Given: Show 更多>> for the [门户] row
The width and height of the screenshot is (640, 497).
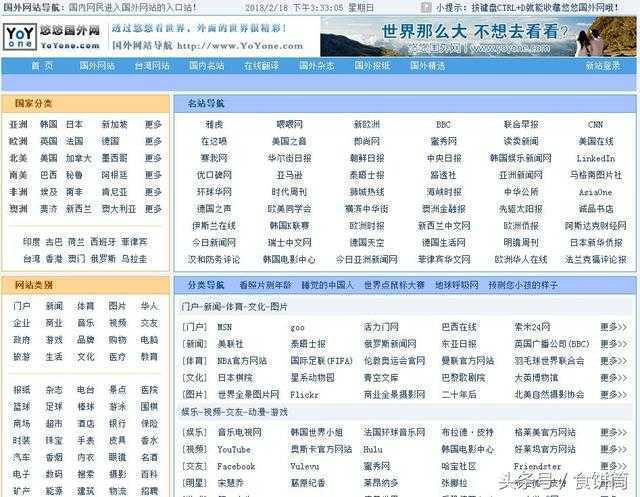Looking at the screenshot, I should click(613, 327).
